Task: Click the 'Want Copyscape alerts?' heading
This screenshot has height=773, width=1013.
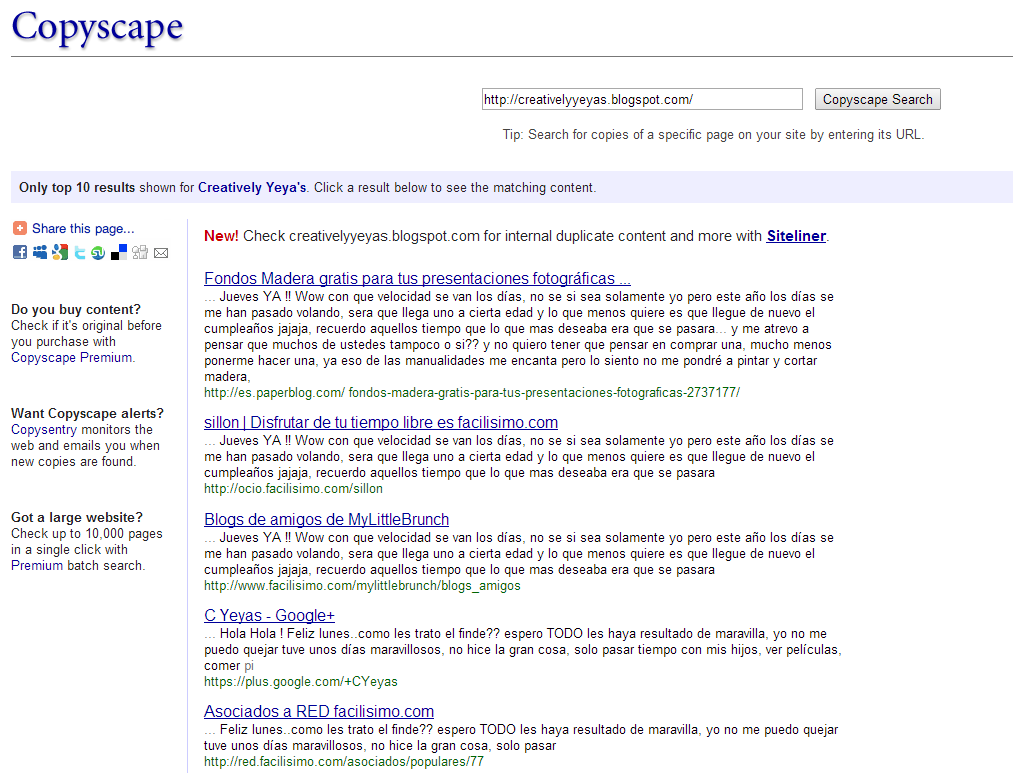Action: (x=87, y=413)
